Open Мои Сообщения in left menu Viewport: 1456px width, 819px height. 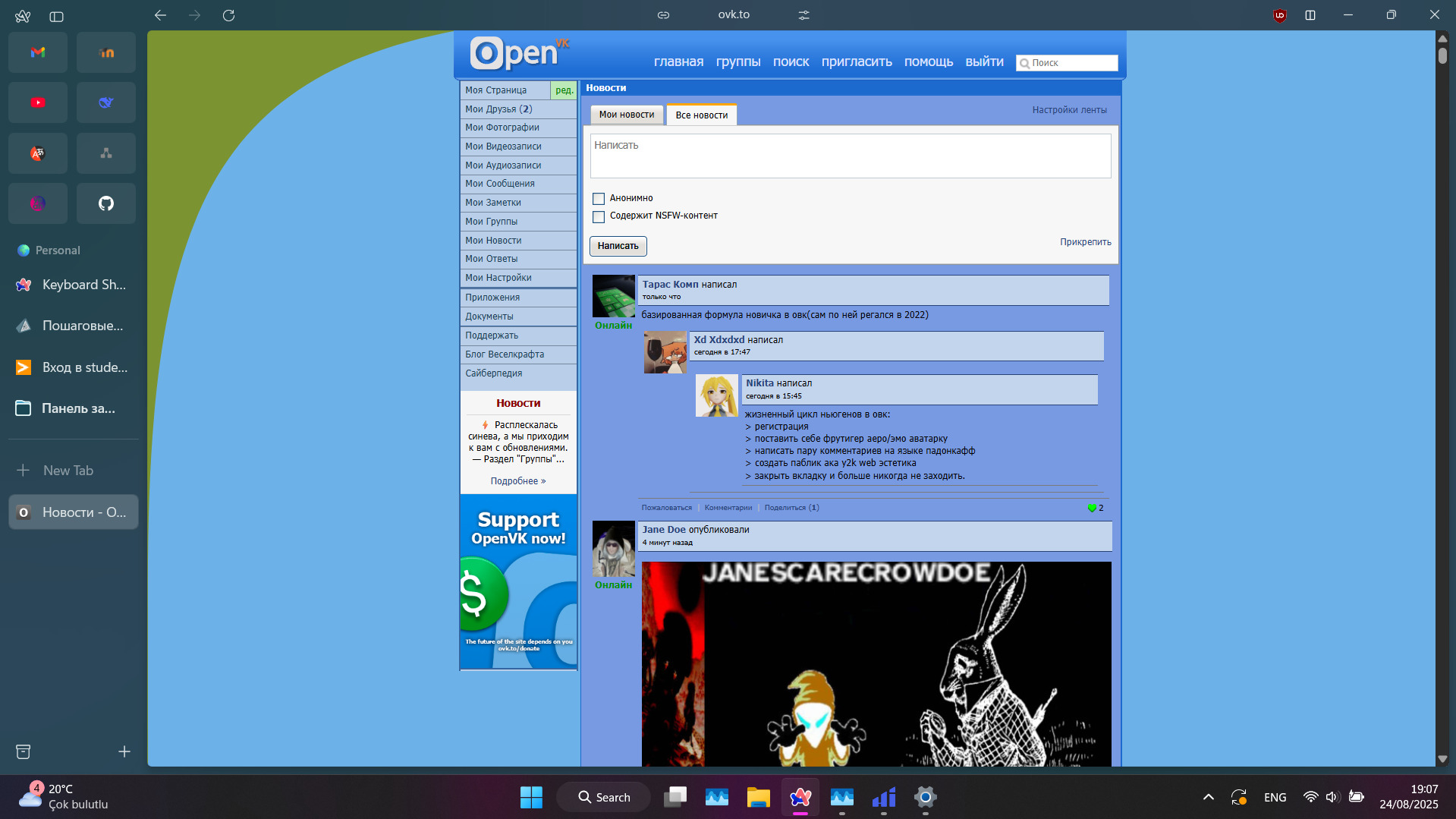[x=500, y=184]
